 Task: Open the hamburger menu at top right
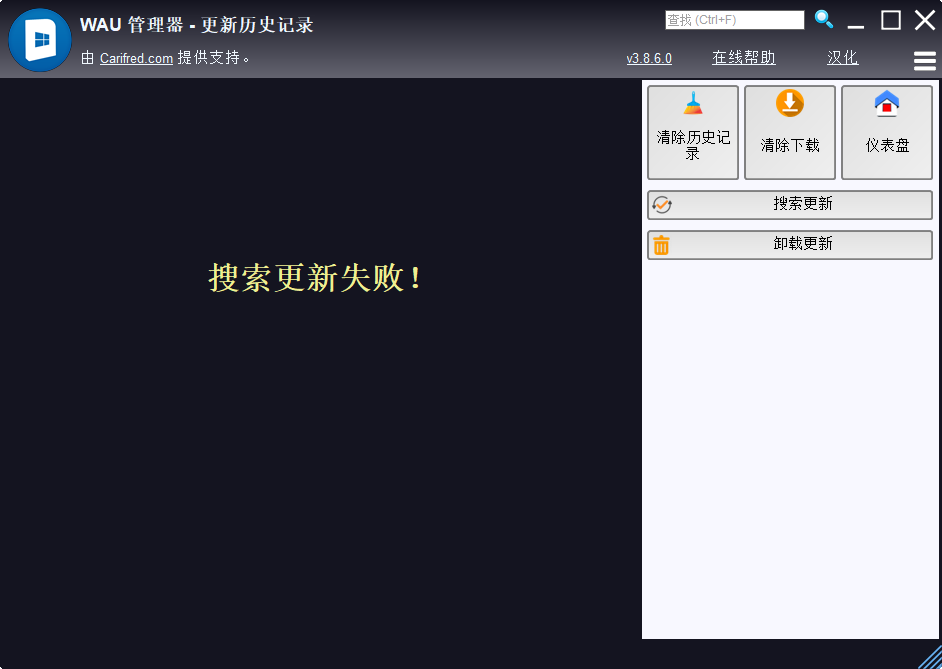[x=923, y=59]
